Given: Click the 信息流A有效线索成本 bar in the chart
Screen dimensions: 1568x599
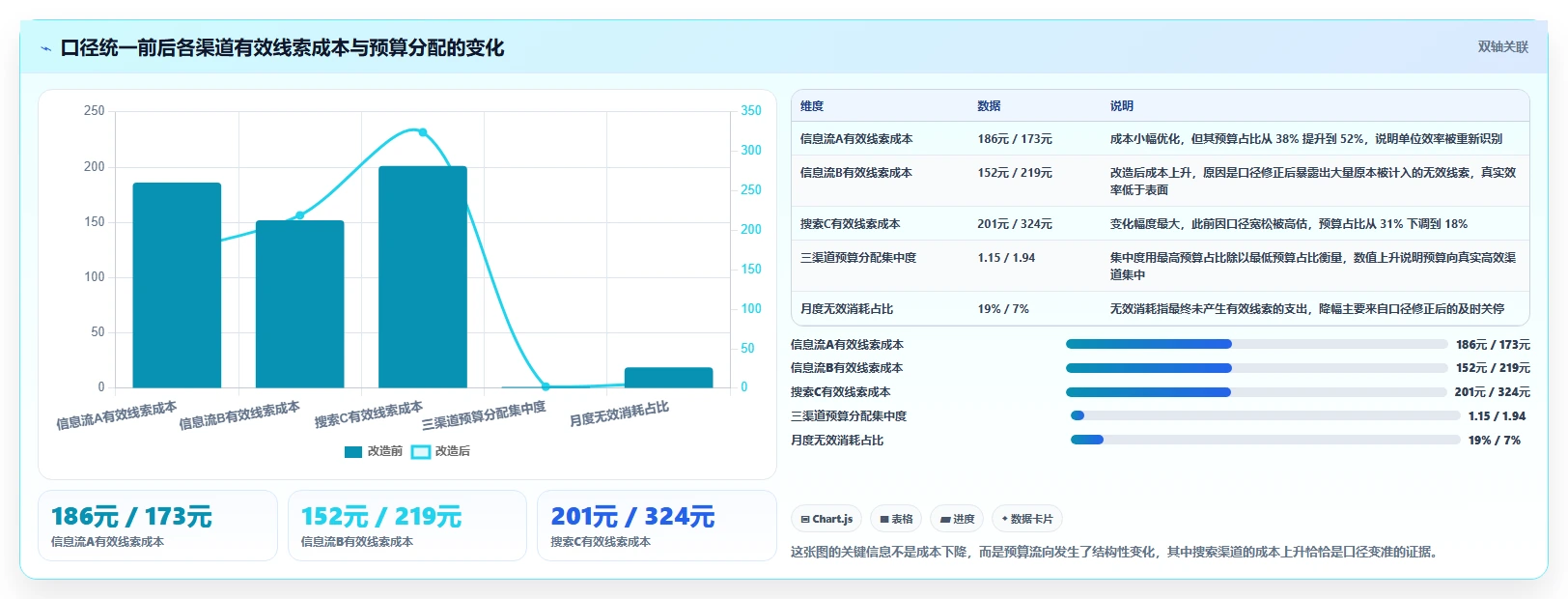Looking at the screenshot, I should (x=177, y=285).
